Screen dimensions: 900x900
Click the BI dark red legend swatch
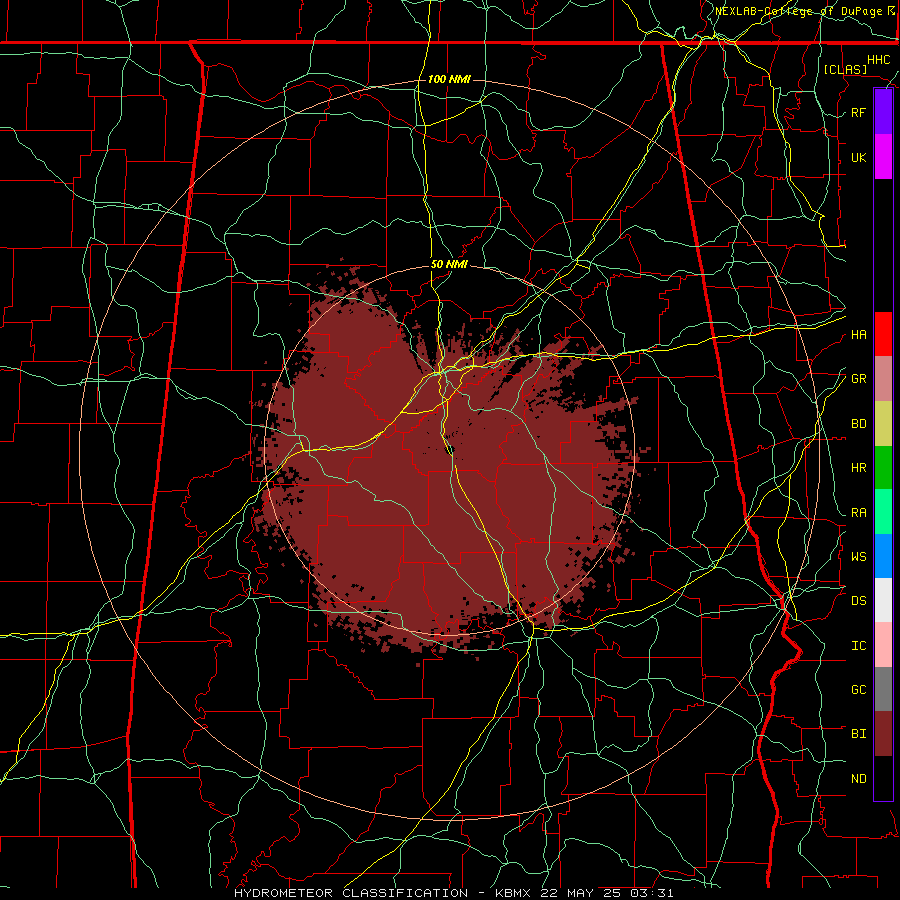click(x=883, y=734)
